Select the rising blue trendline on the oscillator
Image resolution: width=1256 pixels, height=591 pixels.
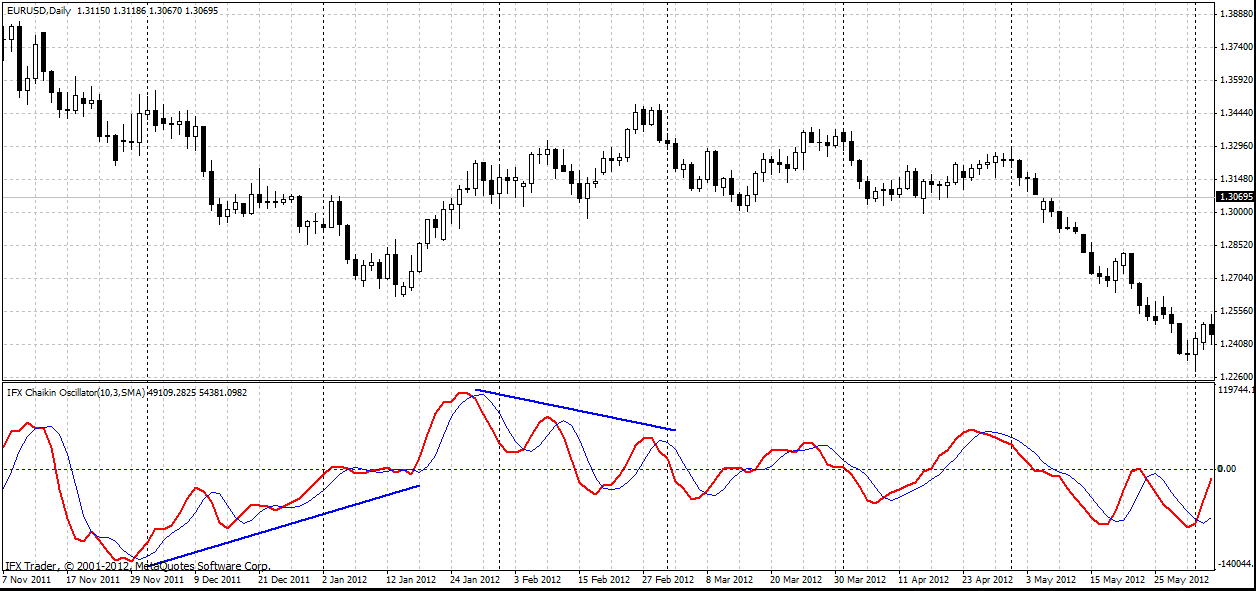(290, 524)
